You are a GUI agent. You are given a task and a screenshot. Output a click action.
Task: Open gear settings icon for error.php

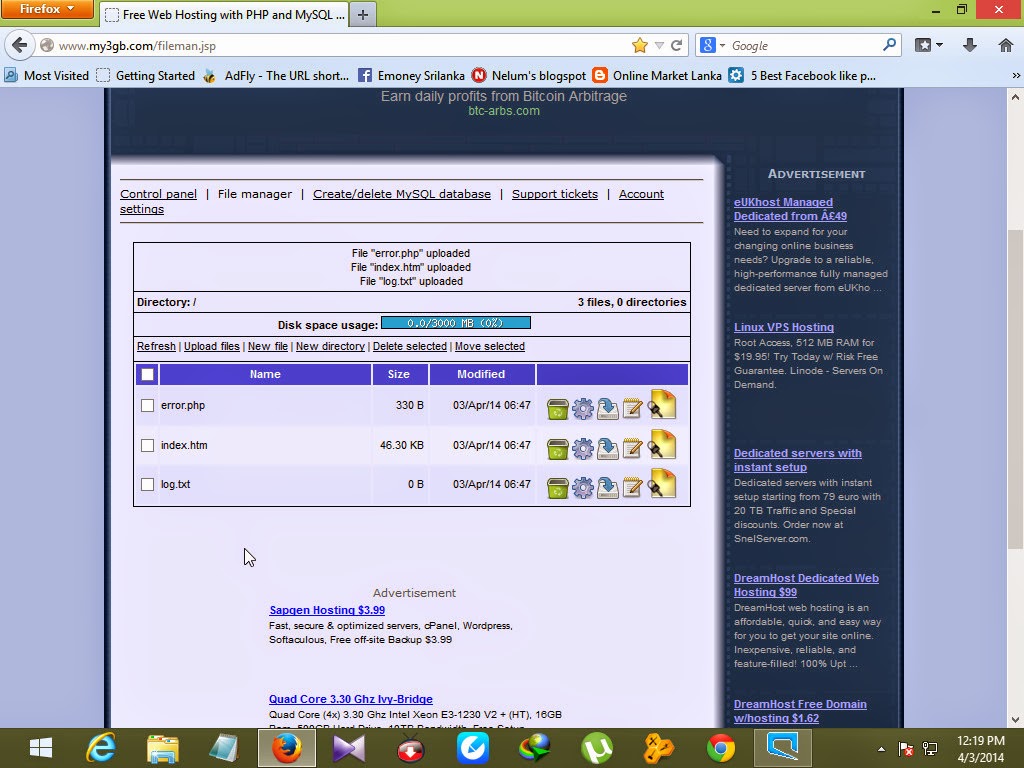[x=583, y=409]
